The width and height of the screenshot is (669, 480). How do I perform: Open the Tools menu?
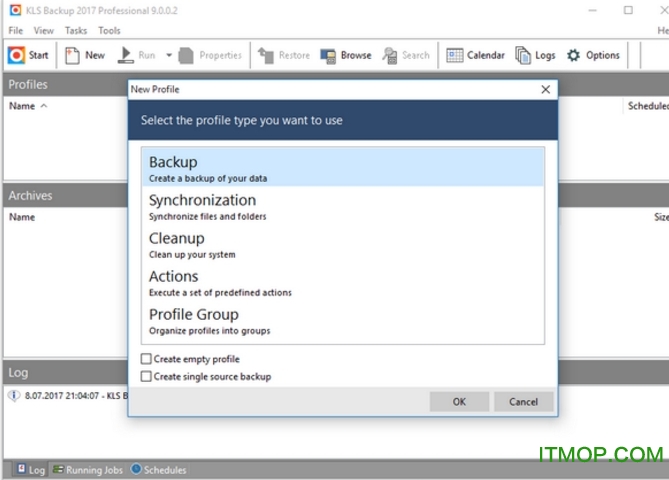tap(109, 31)
